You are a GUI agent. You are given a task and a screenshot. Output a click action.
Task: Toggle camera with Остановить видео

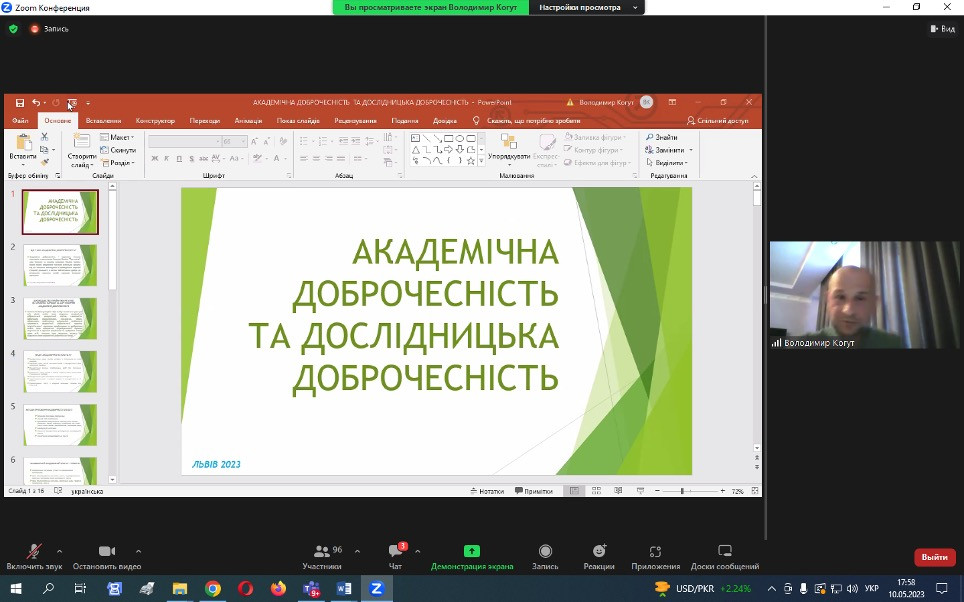(107, 552)
